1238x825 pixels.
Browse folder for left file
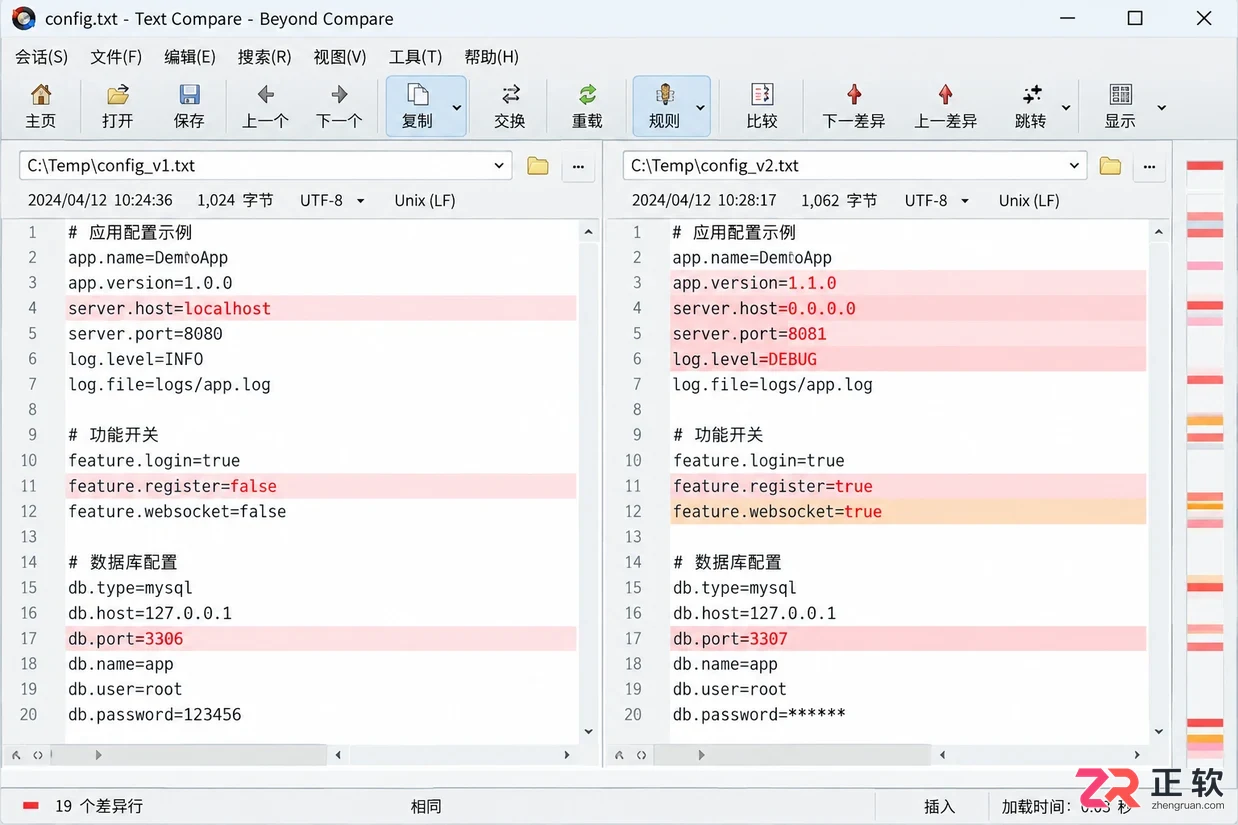click(538, 166)
